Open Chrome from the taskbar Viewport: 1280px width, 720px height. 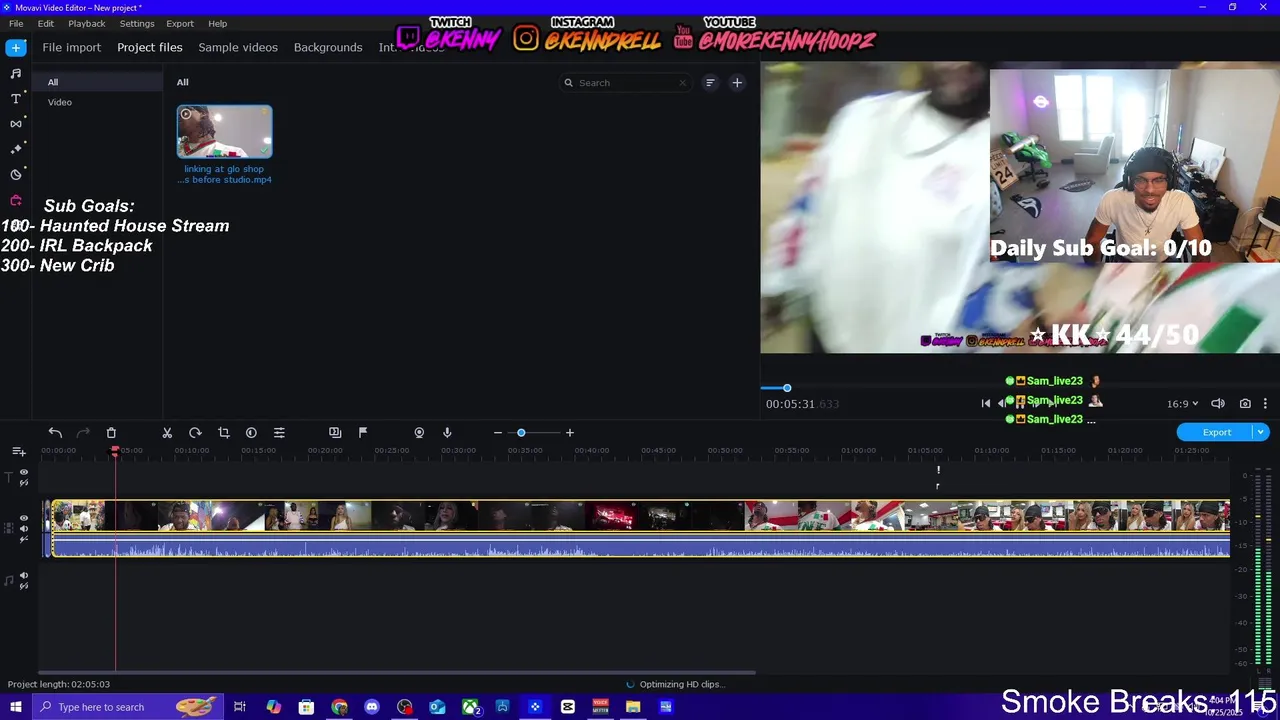coord(339,707)
